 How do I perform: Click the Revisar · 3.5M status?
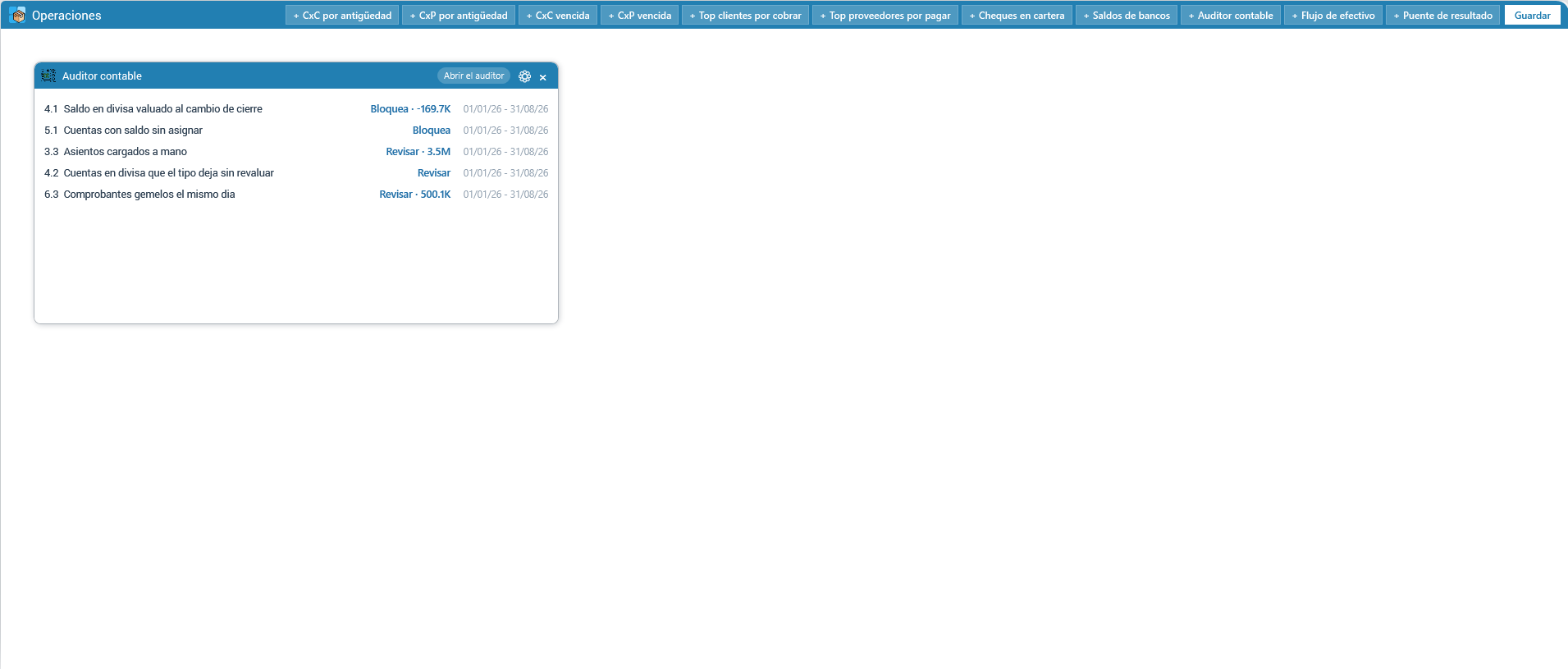pyautogui.click(x=418, y=152)
